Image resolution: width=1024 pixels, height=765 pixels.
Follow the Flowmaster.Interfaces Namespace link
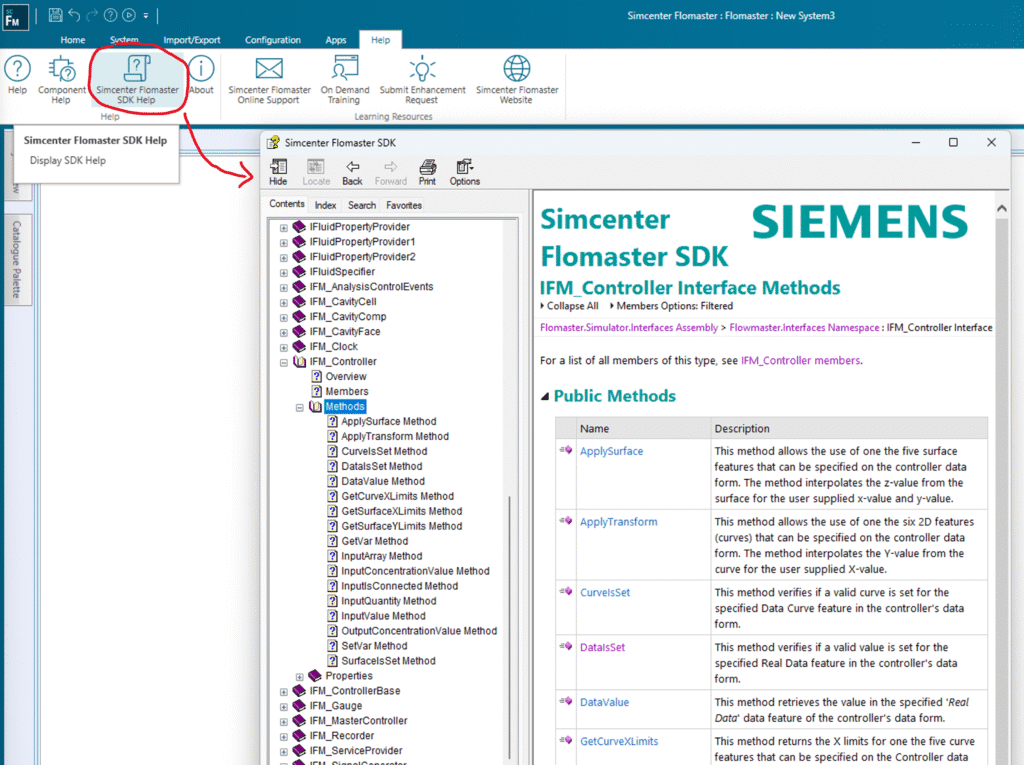[805, 327]
